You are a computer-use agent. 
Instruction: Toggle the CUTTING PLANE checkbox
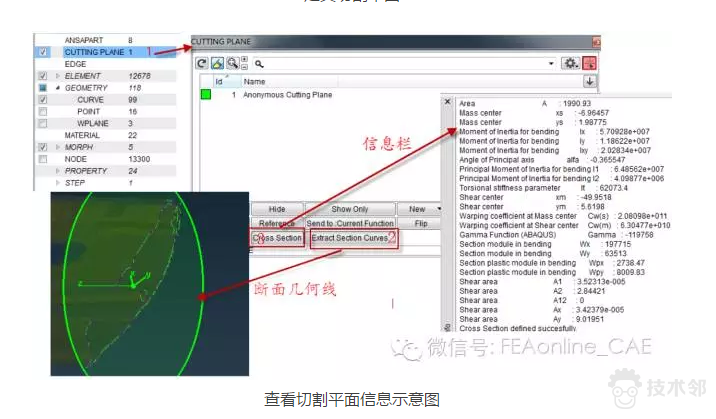[43, 52]
